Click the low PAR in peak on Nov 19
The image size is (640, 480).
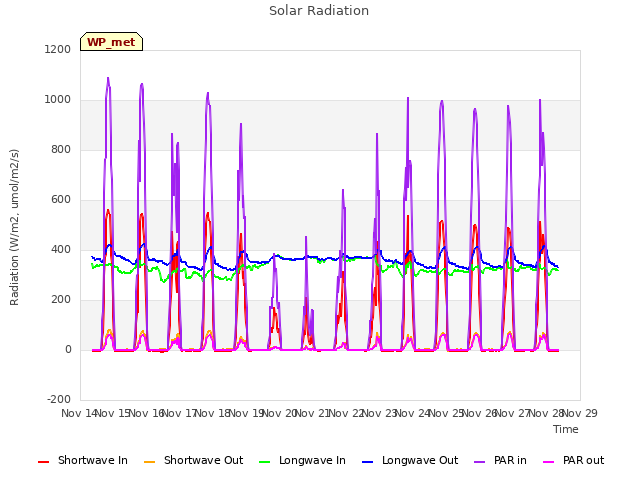pos(274,254)
